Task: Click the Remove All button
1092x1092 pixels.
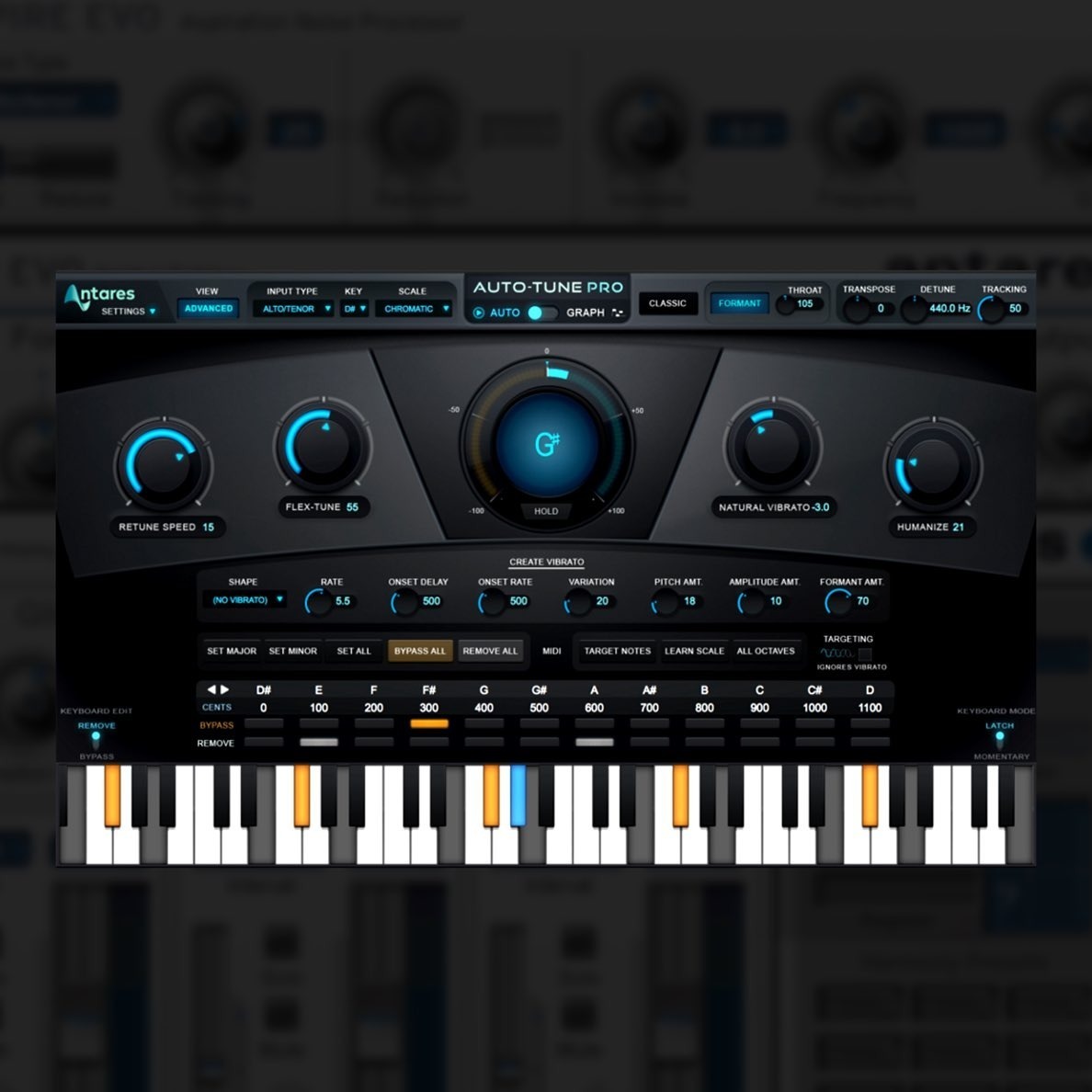Action: pos(490,651)
